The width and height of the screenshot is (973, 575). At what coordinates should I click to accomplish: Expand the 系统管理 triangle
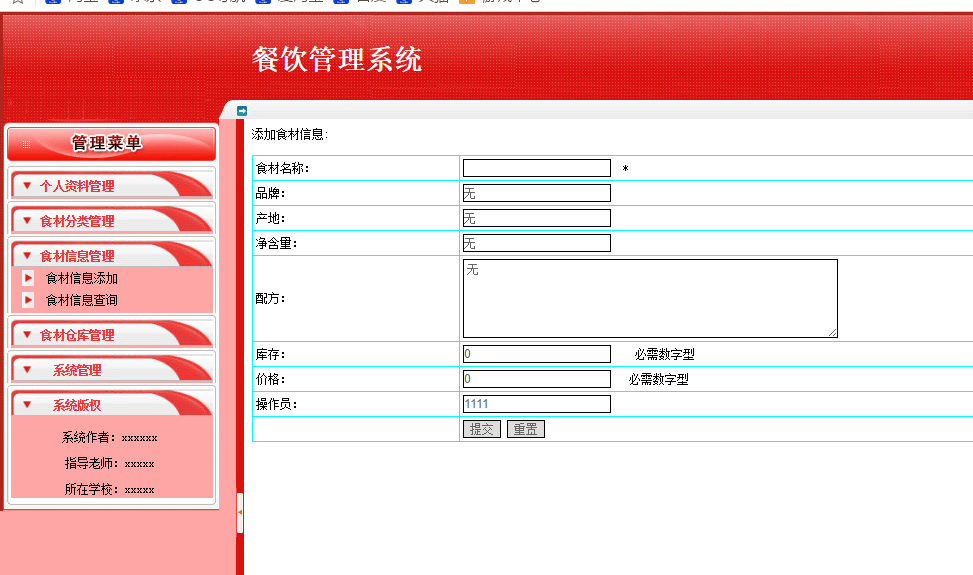(x=27, y=370)
